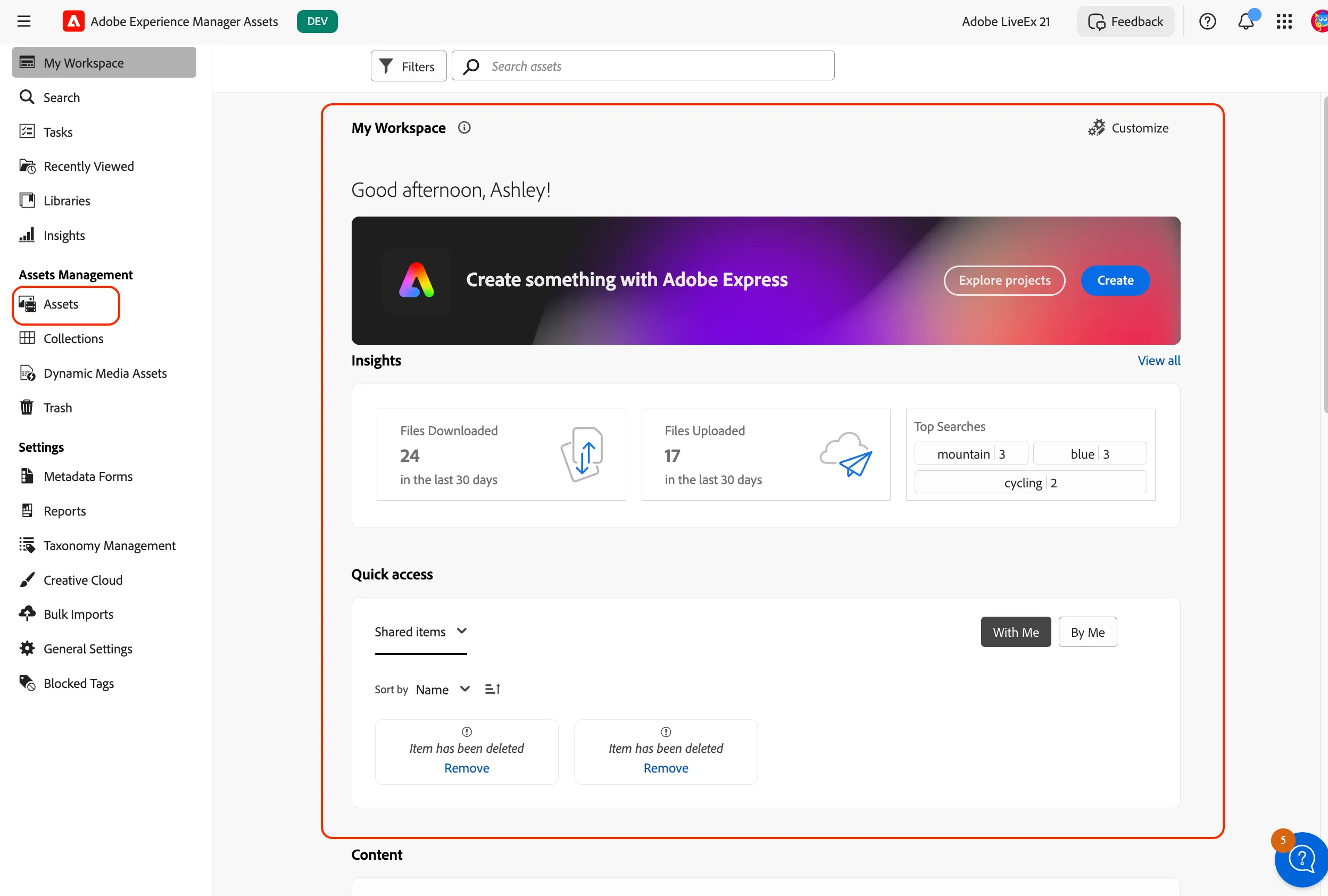Open the Sort by Name dropdown
This screenshot has width=1328, height=896.
click(443, 690)
